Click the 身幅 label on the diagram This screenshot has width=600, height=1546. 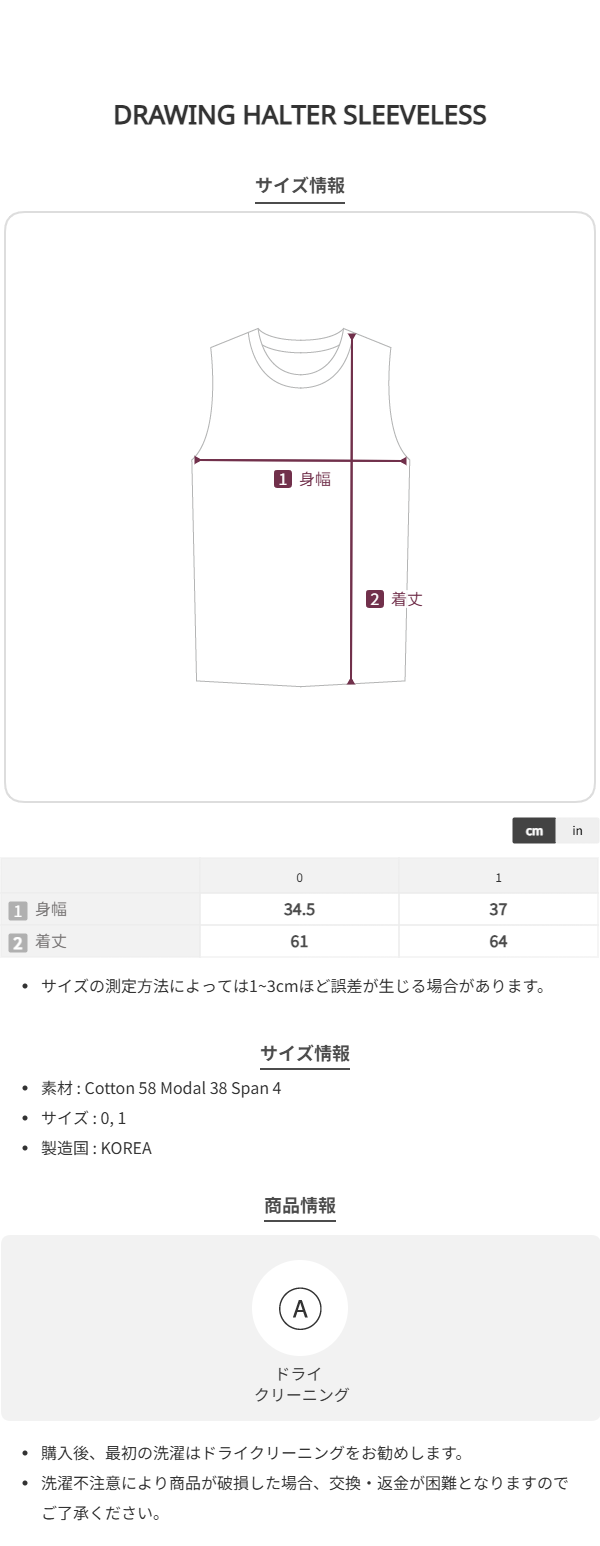pos(315,479)
